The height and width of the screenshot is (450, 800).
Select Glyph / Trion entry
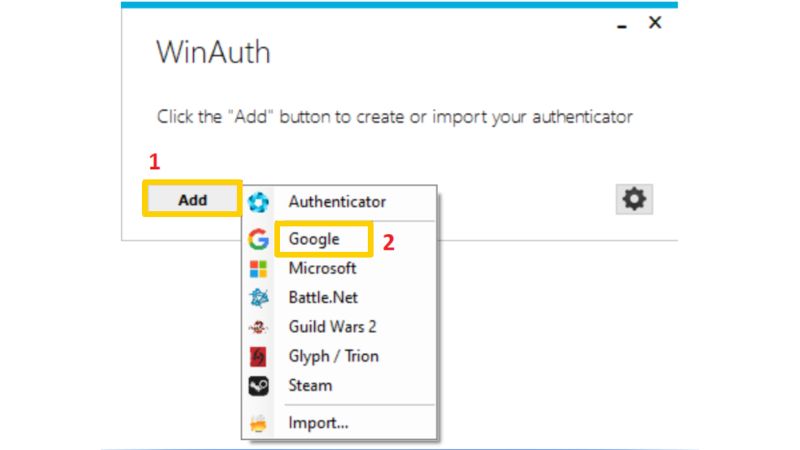tap(340, 356)
